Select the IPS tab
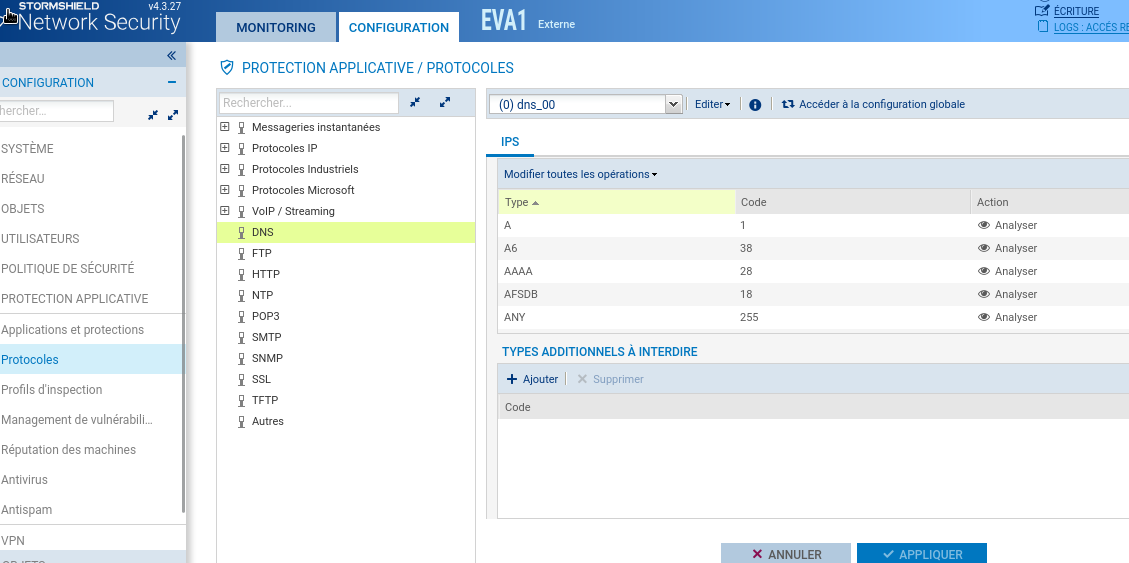1129x563 pixels. click(x=510, y=142)
